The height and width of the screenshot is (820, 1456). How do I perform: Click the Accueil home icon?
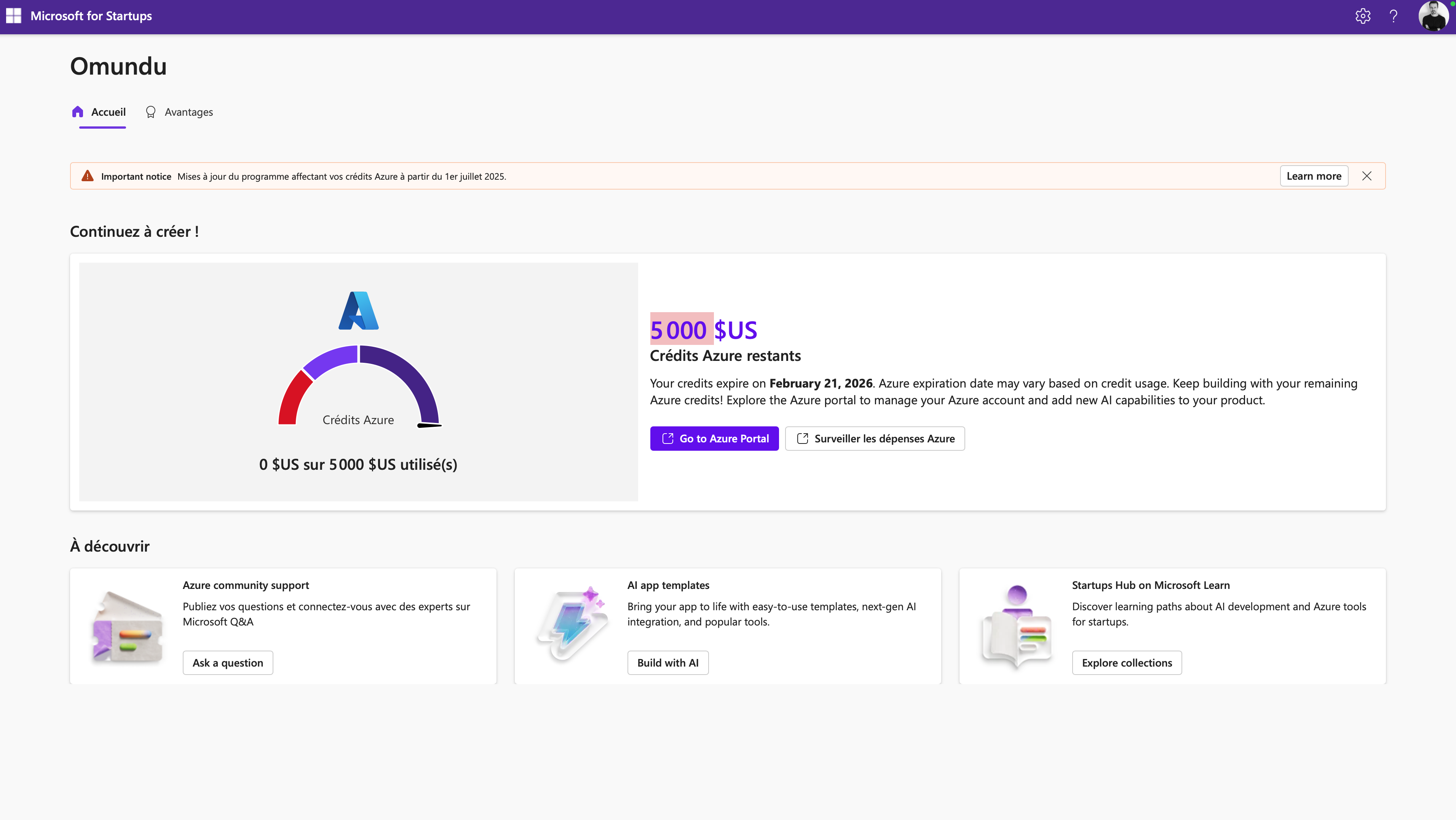78,112
